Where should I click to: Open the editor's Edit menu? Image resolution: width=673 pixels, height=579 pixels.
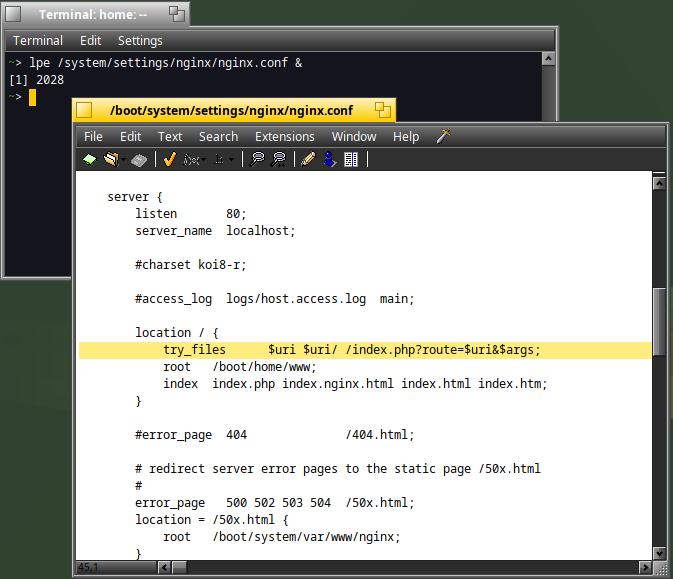pos(130,136)
